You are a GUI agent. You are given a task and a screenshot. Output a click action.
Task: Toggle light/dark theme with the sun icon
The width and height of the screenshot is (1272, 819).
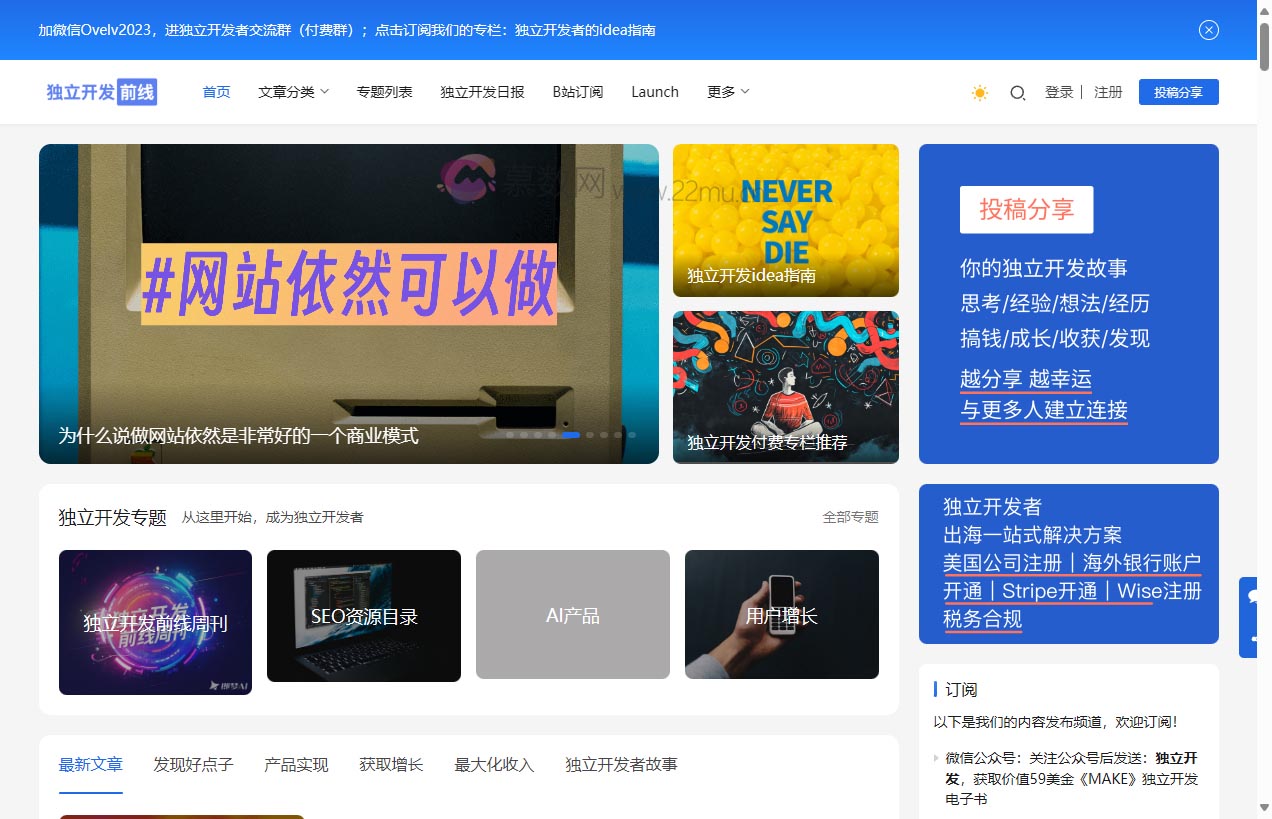point(978,92)
